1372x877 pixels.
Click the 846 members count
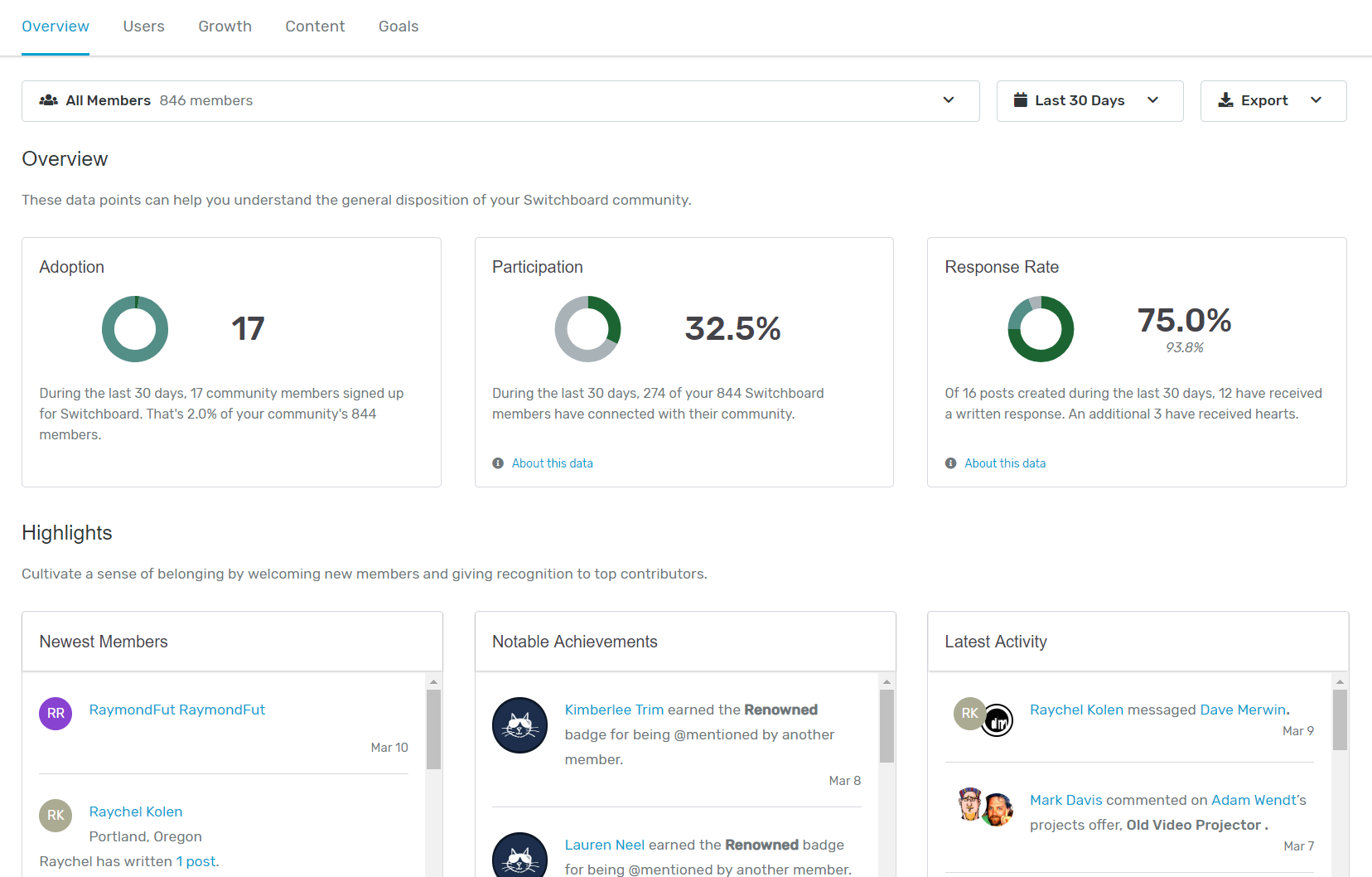206,100
